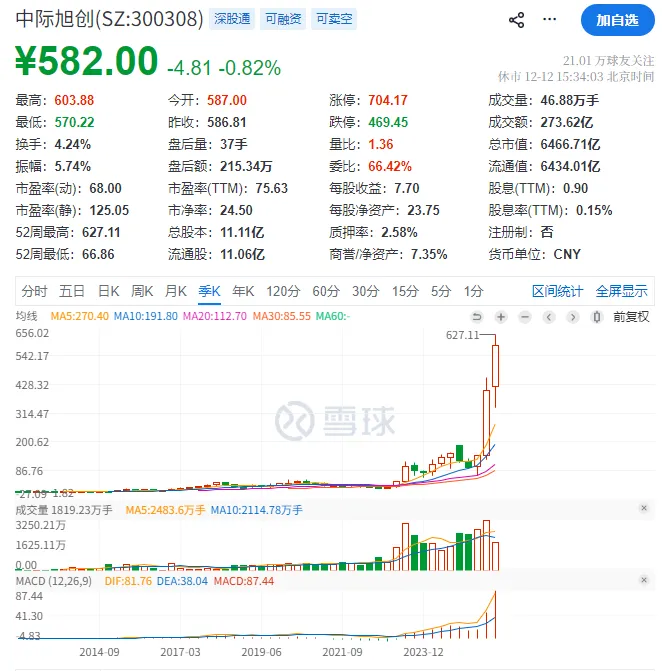Click the DEA:38.04 value

pos(182,581)
